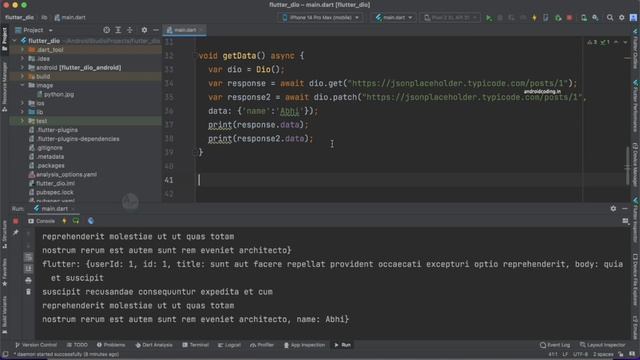Collapse the image folder
Viewport: 640px width, 360px height.
[x=22, y=85]
